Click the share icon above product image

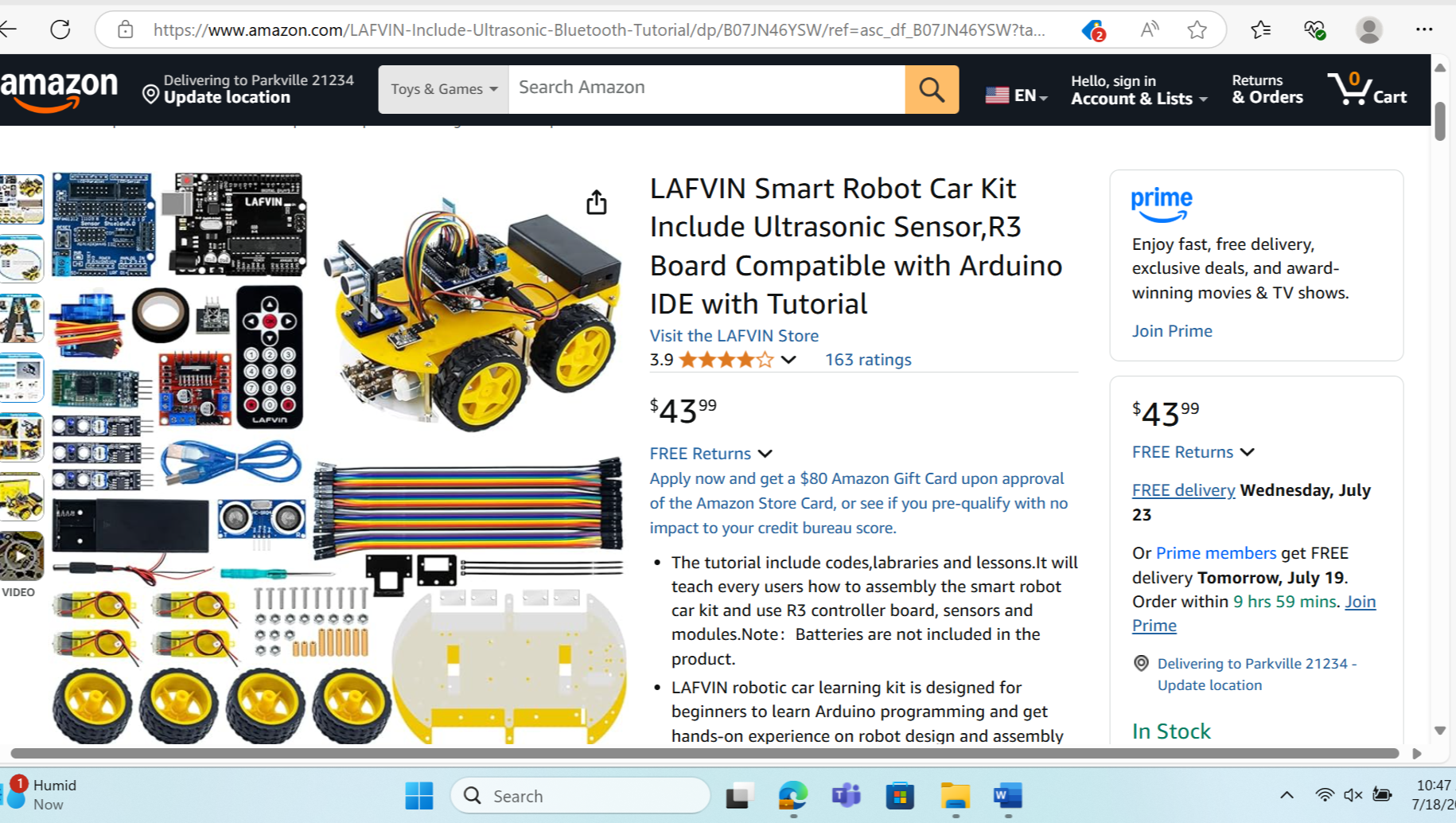[x=596, y=202]
